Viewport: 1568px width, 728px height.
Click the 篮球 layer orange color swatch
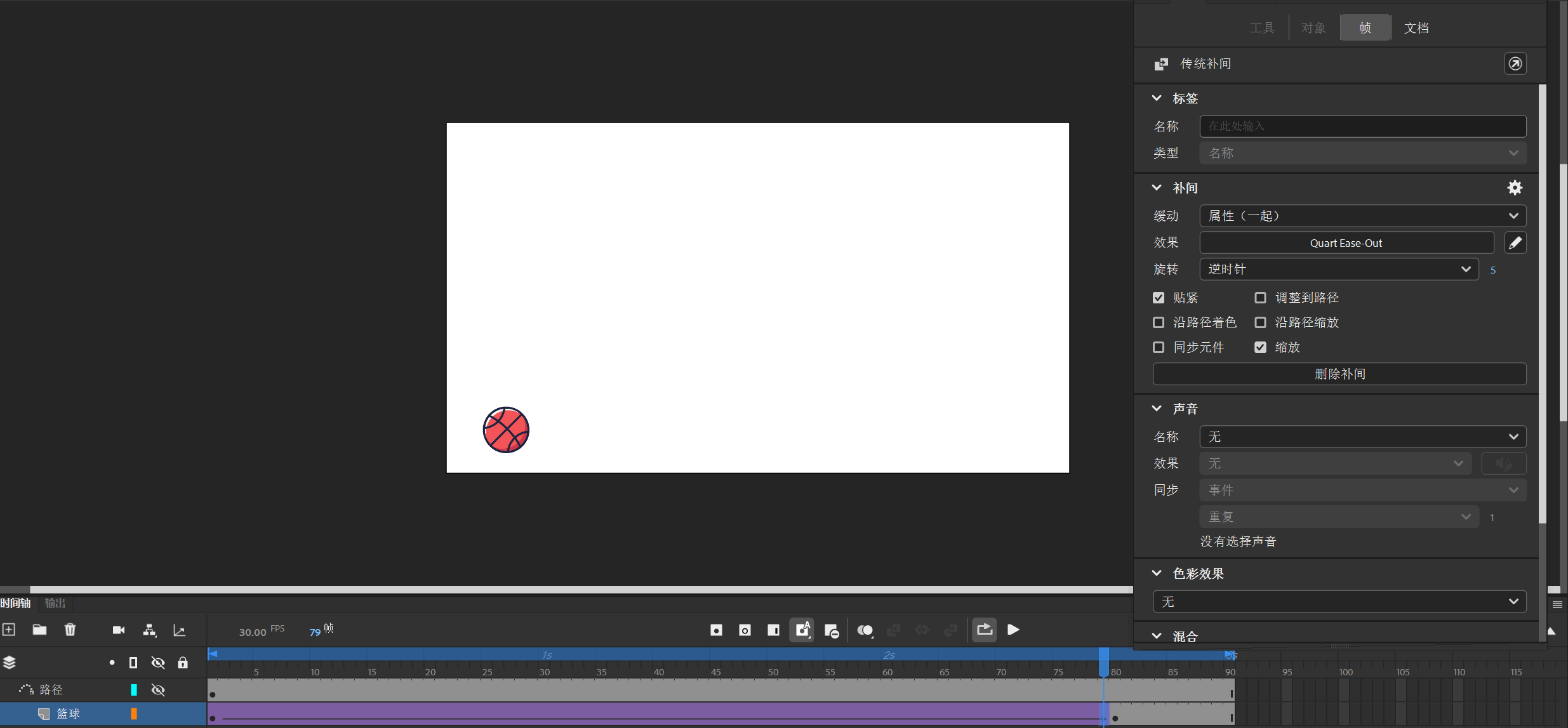pyautogui.click(x=134, y=714)
